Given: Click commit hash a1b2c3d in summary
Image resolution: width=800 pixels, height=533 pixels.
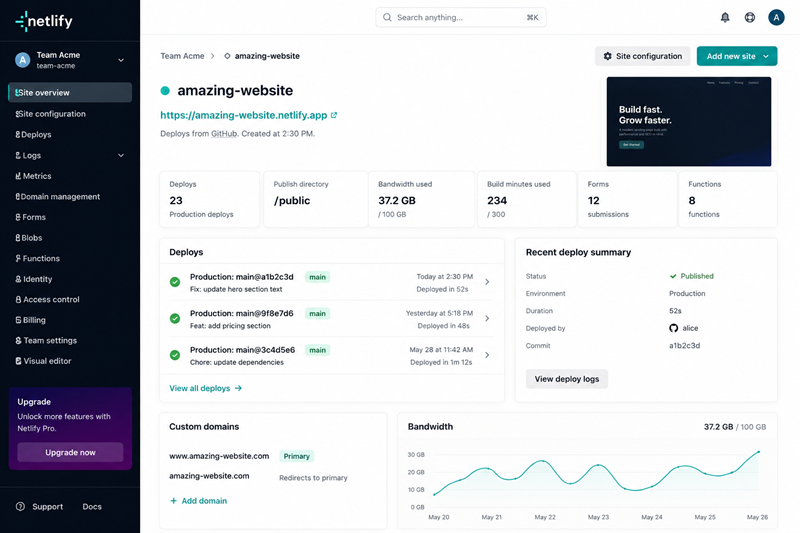Looking at the screenshot, I should (684, 345).
